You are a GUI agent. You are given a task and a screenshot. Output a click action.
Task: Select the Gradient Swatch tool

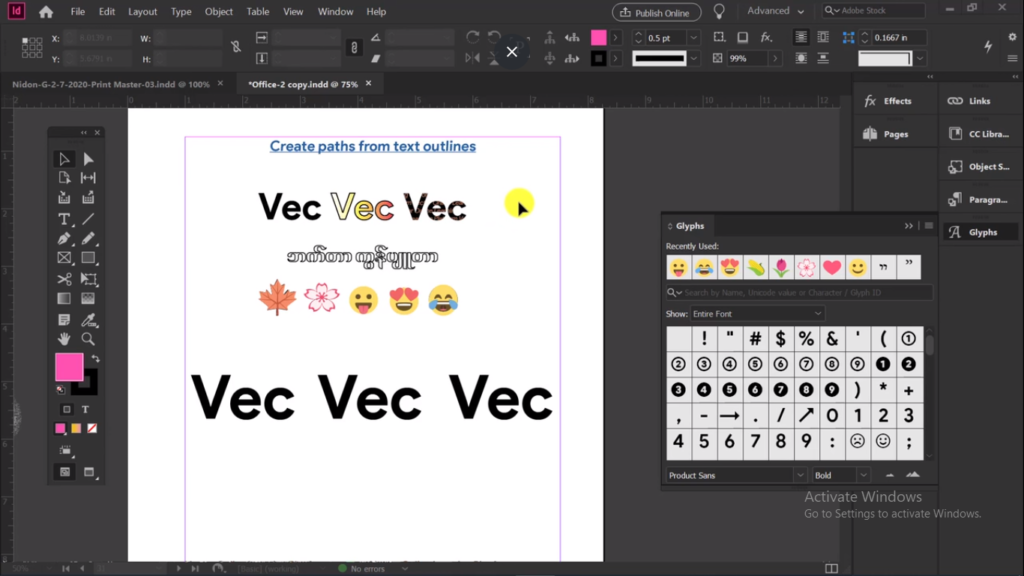(64, 298)
